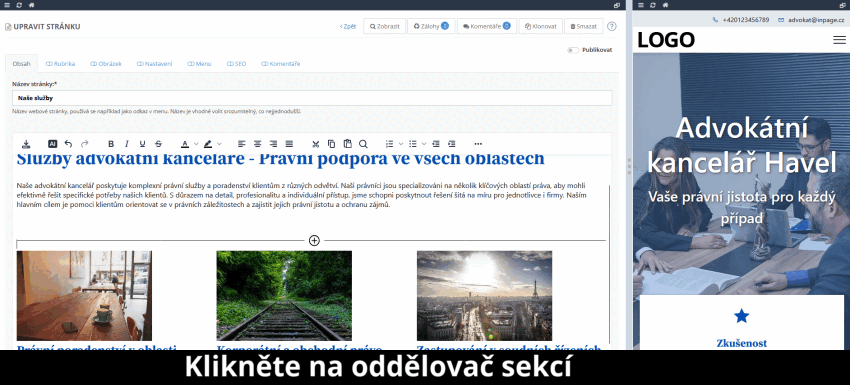Expand the numbered list style dropdown
850x385 pixels.
[x=401, y=144]
